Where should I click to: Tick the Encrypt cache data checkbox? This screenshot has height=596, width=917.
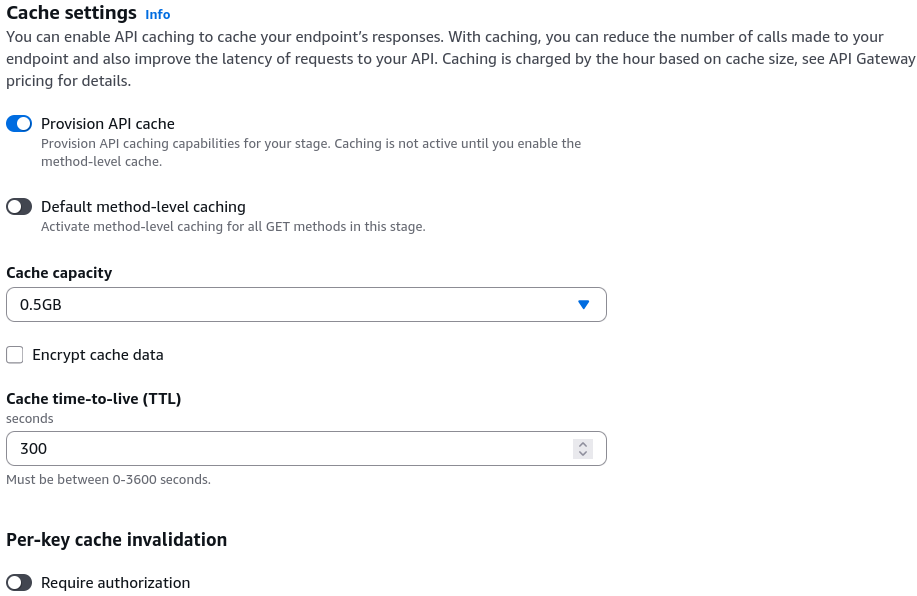click(15, 354)
